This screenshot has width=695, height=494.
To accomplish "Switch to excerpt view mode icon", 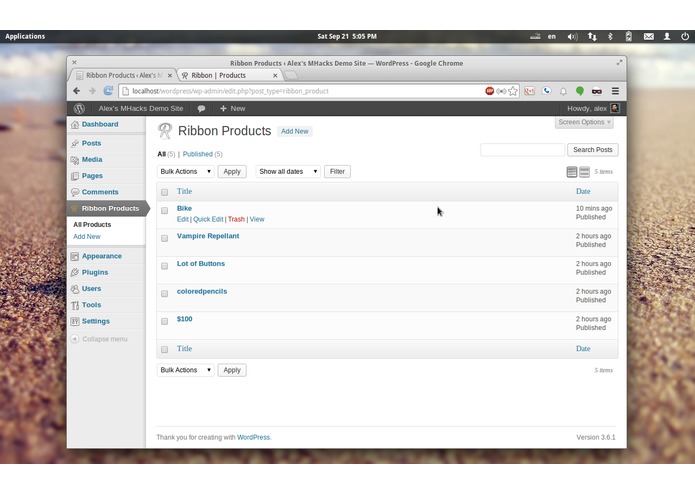I will [585, 172].
